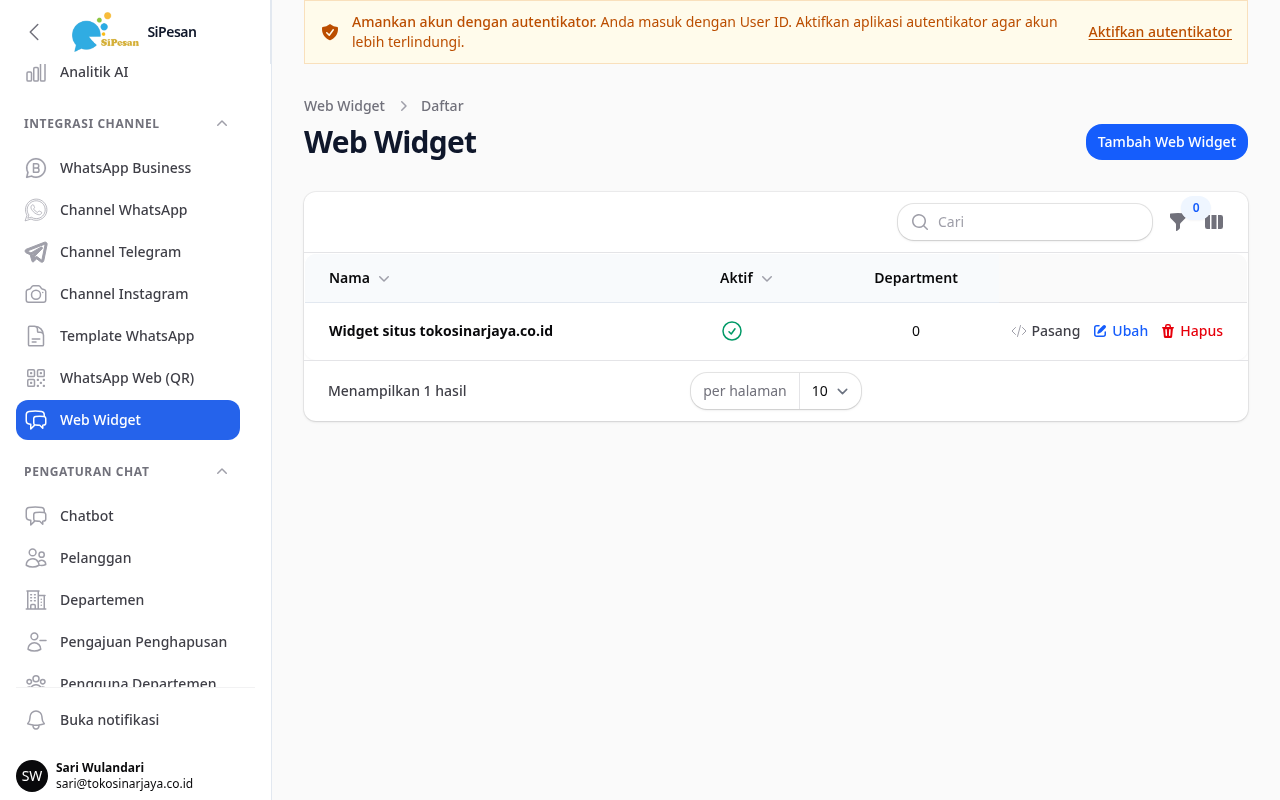Open the per halaman dropdown

[830, 391]
